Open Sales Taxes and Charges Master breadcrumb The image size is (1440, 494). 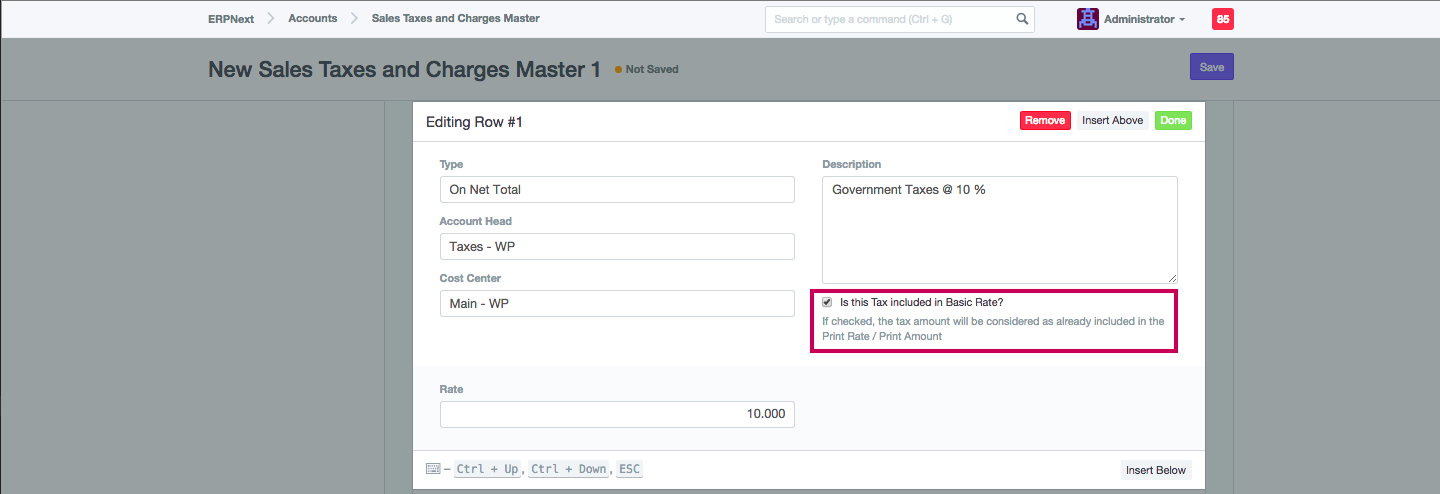455,19
